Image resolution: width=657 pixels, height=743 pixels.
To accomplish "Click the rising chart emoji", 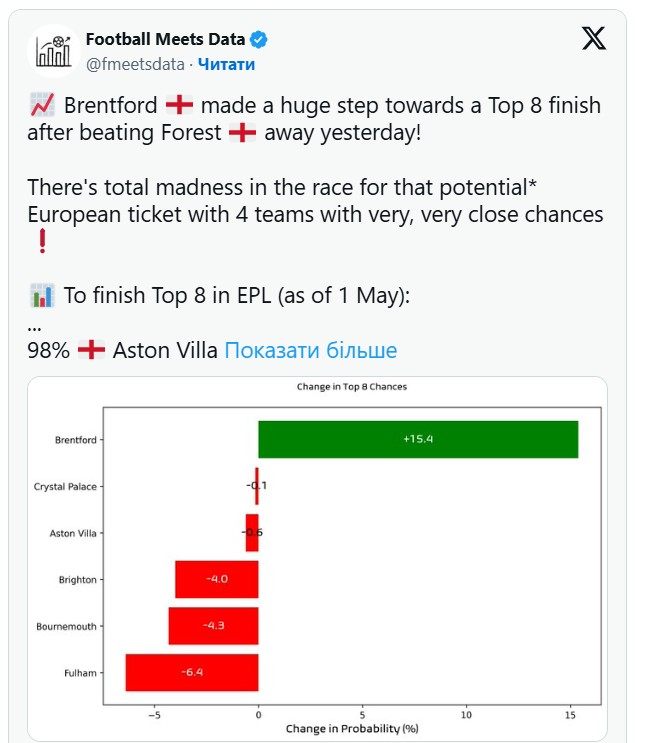I will tap(42, 105).
